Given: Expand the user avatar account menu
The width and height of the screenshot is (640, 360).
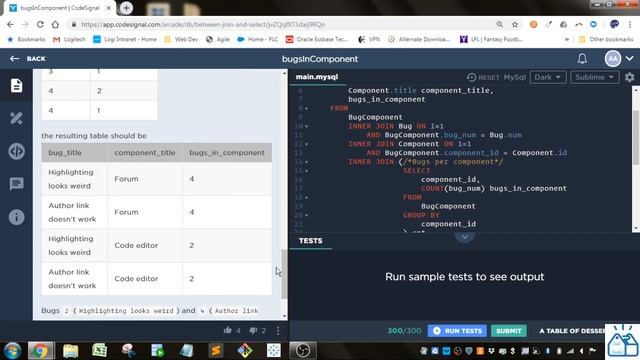Looking at the screenshot, I should [629, 59].
